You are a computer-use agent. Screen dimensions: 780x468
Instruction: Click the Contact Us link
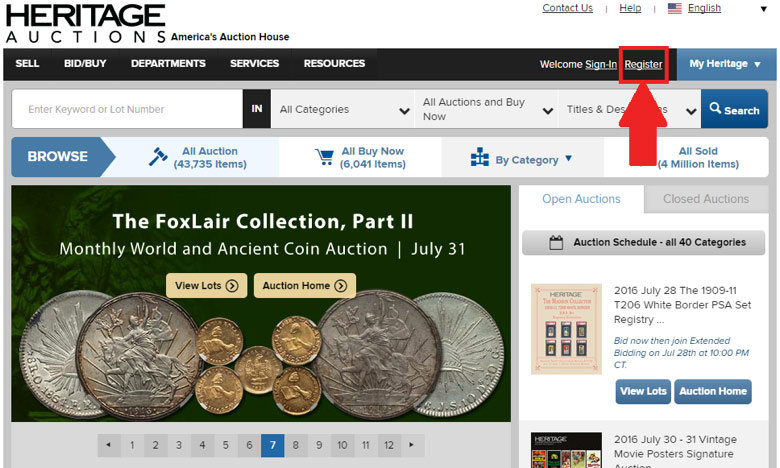click(x=568, y=8)
